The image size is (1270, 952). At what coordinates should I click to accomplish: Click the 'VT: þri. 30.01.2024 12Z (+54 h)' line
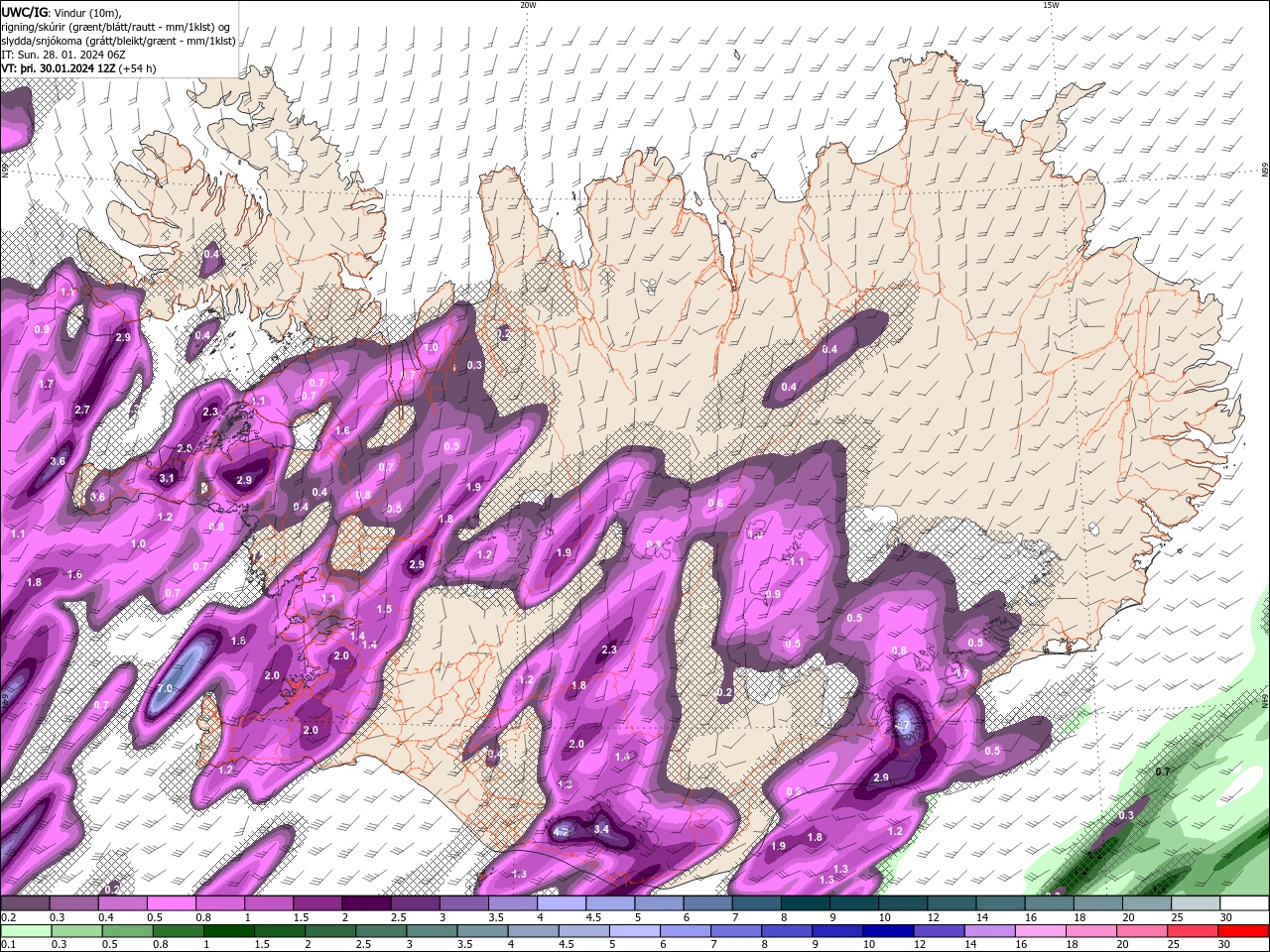78,68
